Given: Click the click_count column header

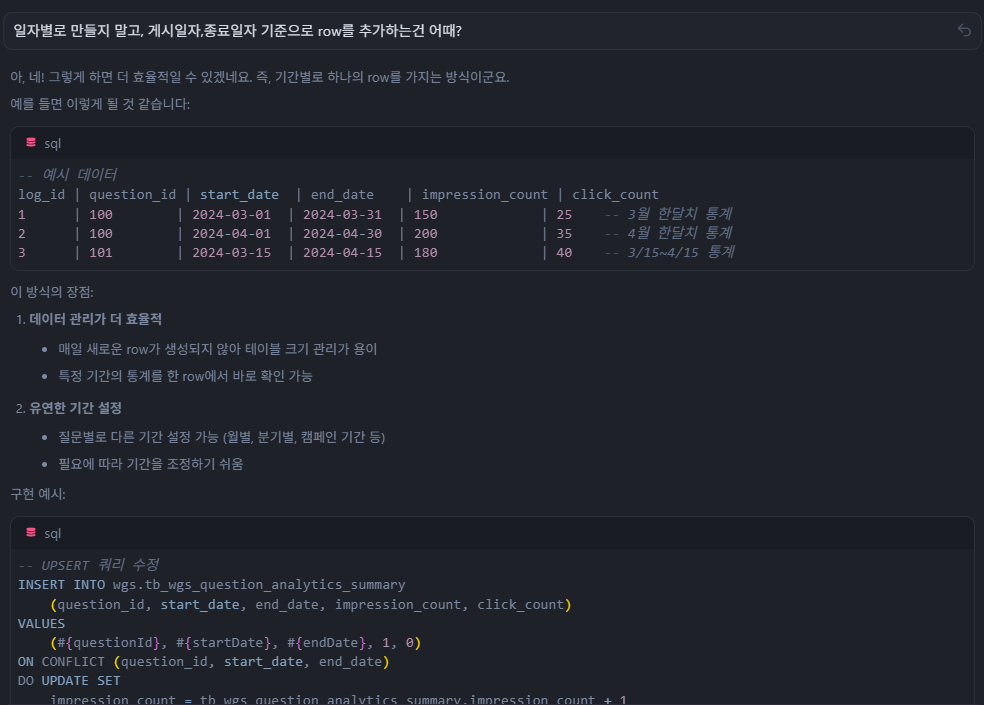Looking at the screenshot, I should [x=615, y=194].
